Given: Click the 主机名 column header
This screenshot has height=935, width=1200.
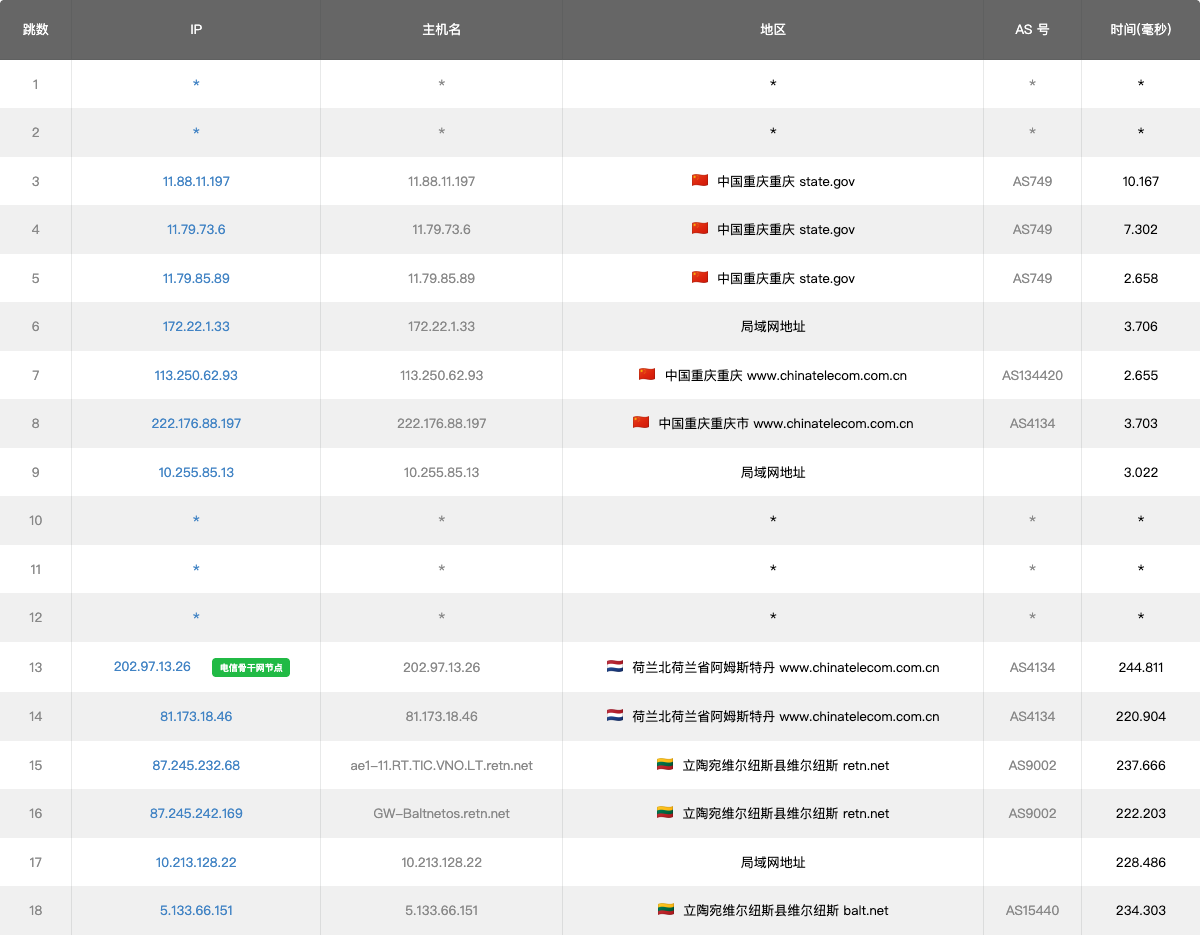Looking at the screenshot, I should point(441,30).
